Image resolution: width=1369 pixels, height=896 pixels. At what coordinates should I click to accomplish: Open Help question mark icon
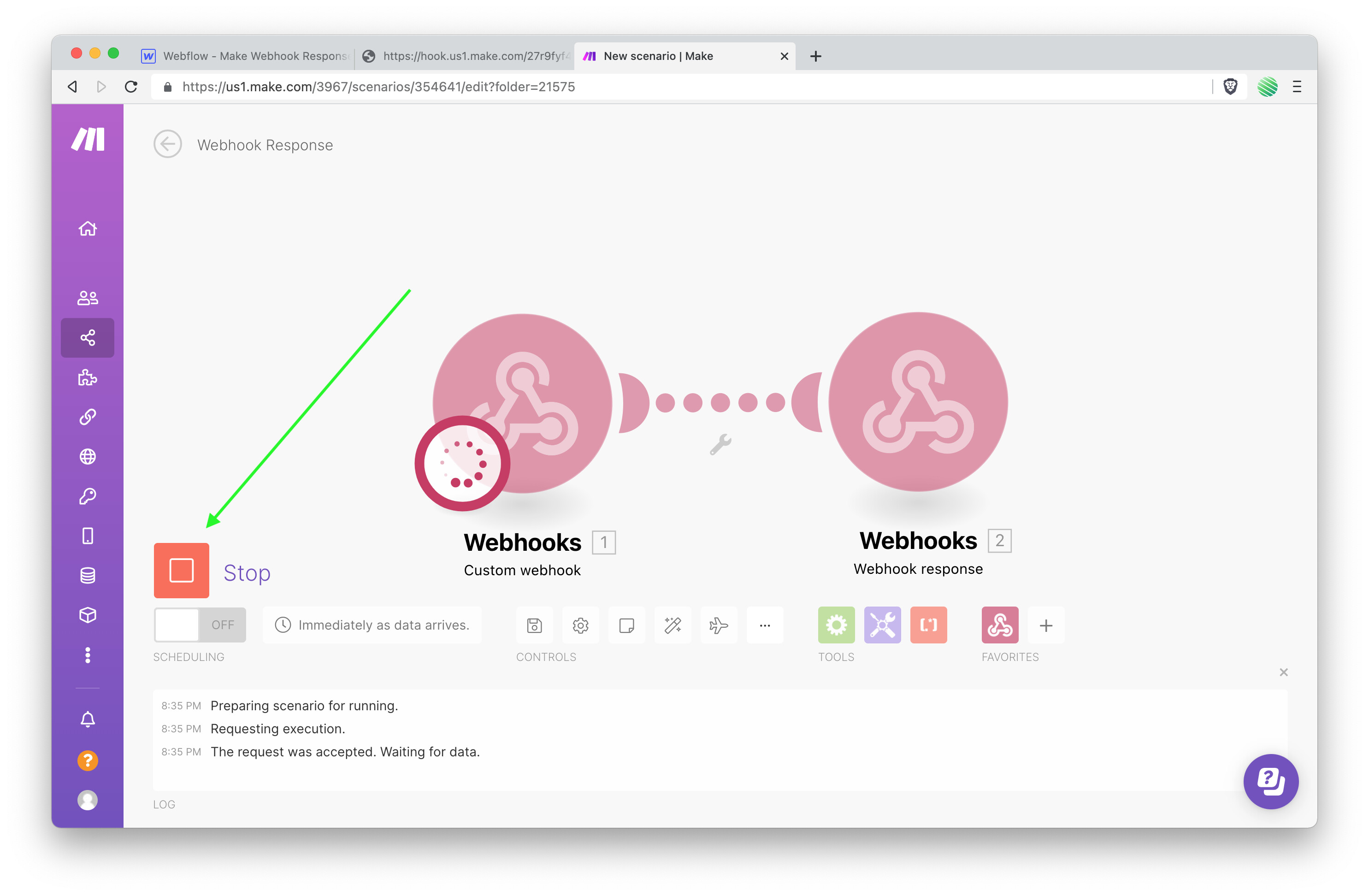click(x=88, y=760)
